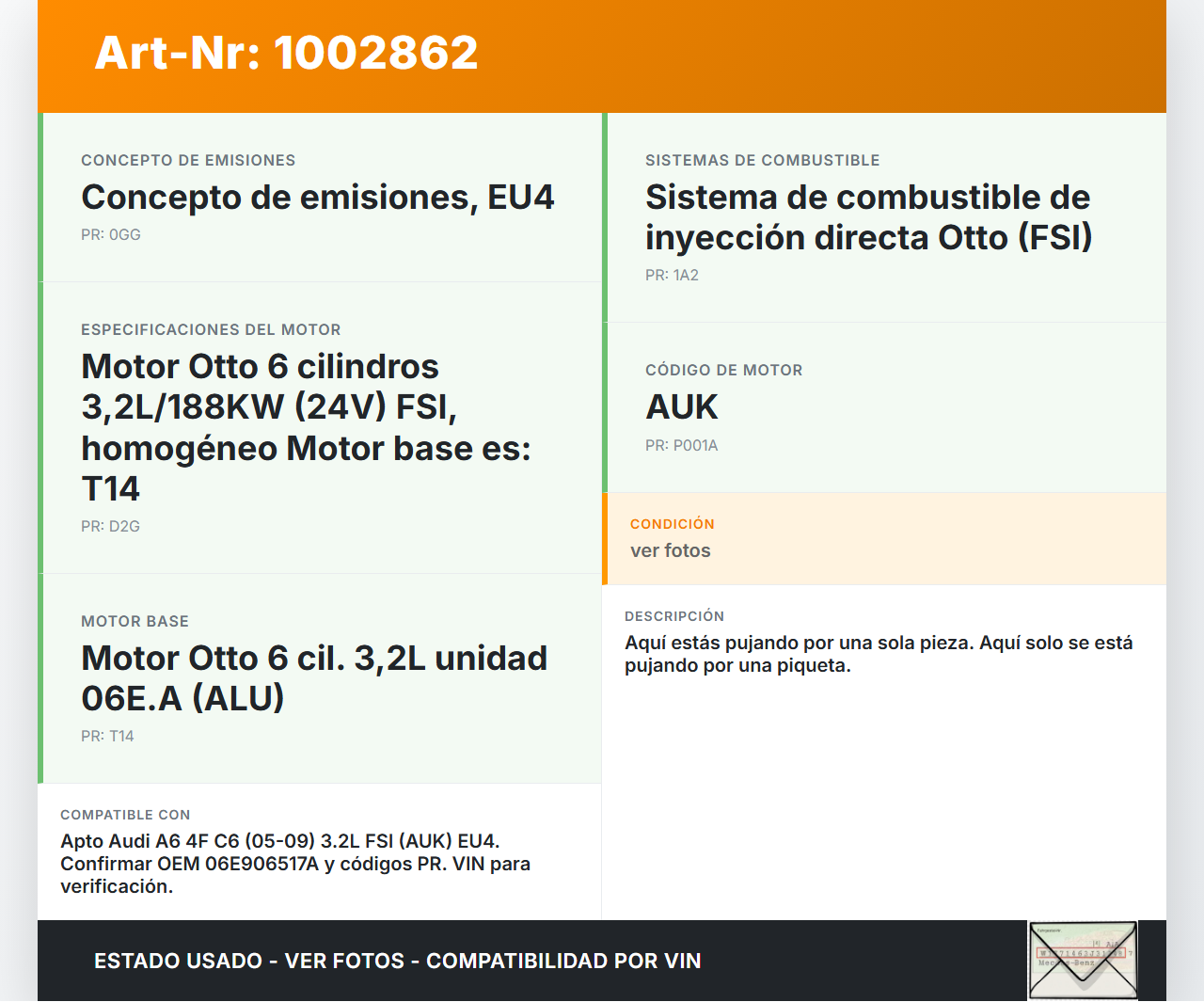Click the 'PR: 1A2' code text
The image size is (1204, 1002).
672,276
